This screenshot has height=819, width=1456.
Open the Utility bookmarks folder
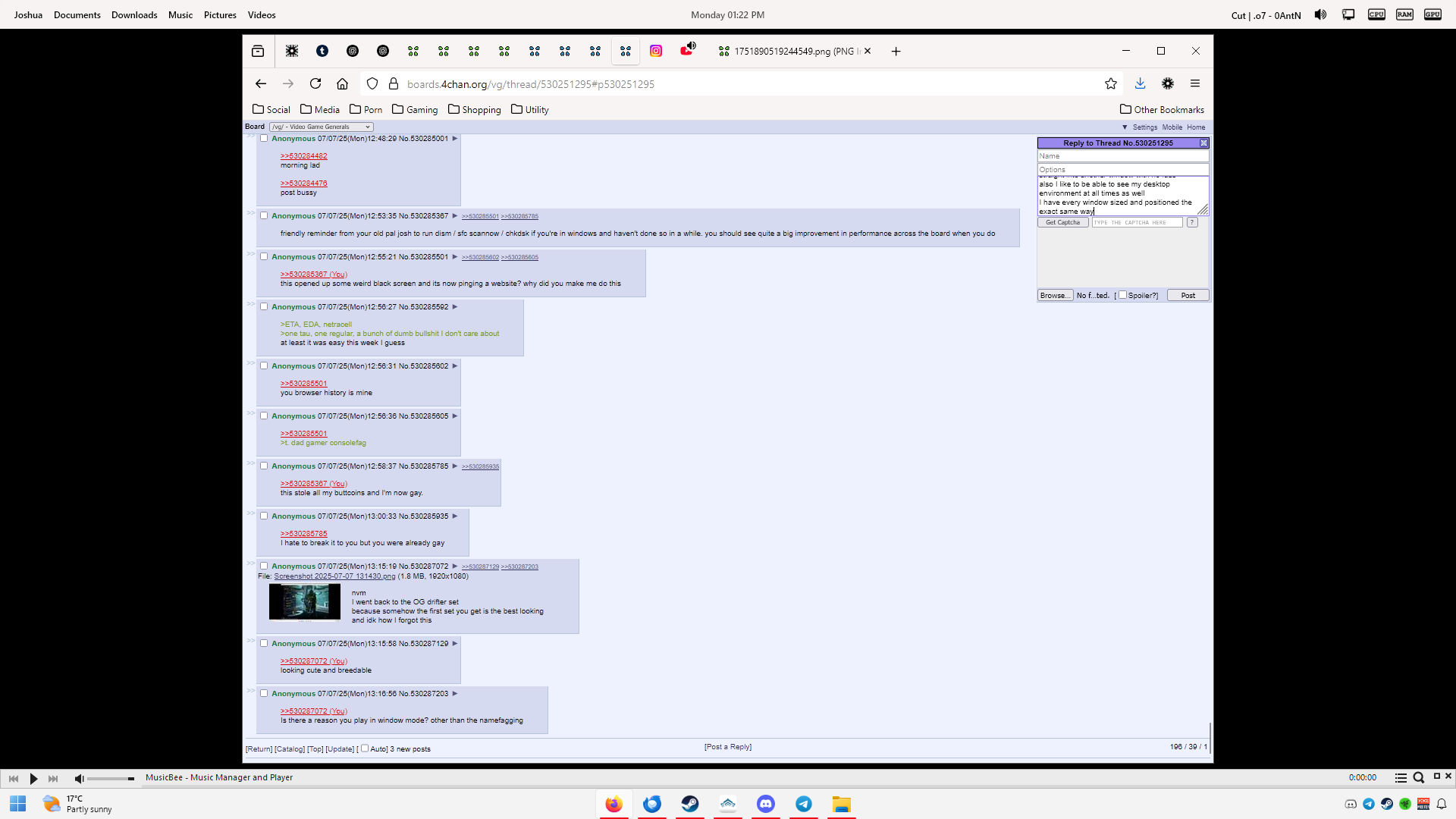coord(530,109)
